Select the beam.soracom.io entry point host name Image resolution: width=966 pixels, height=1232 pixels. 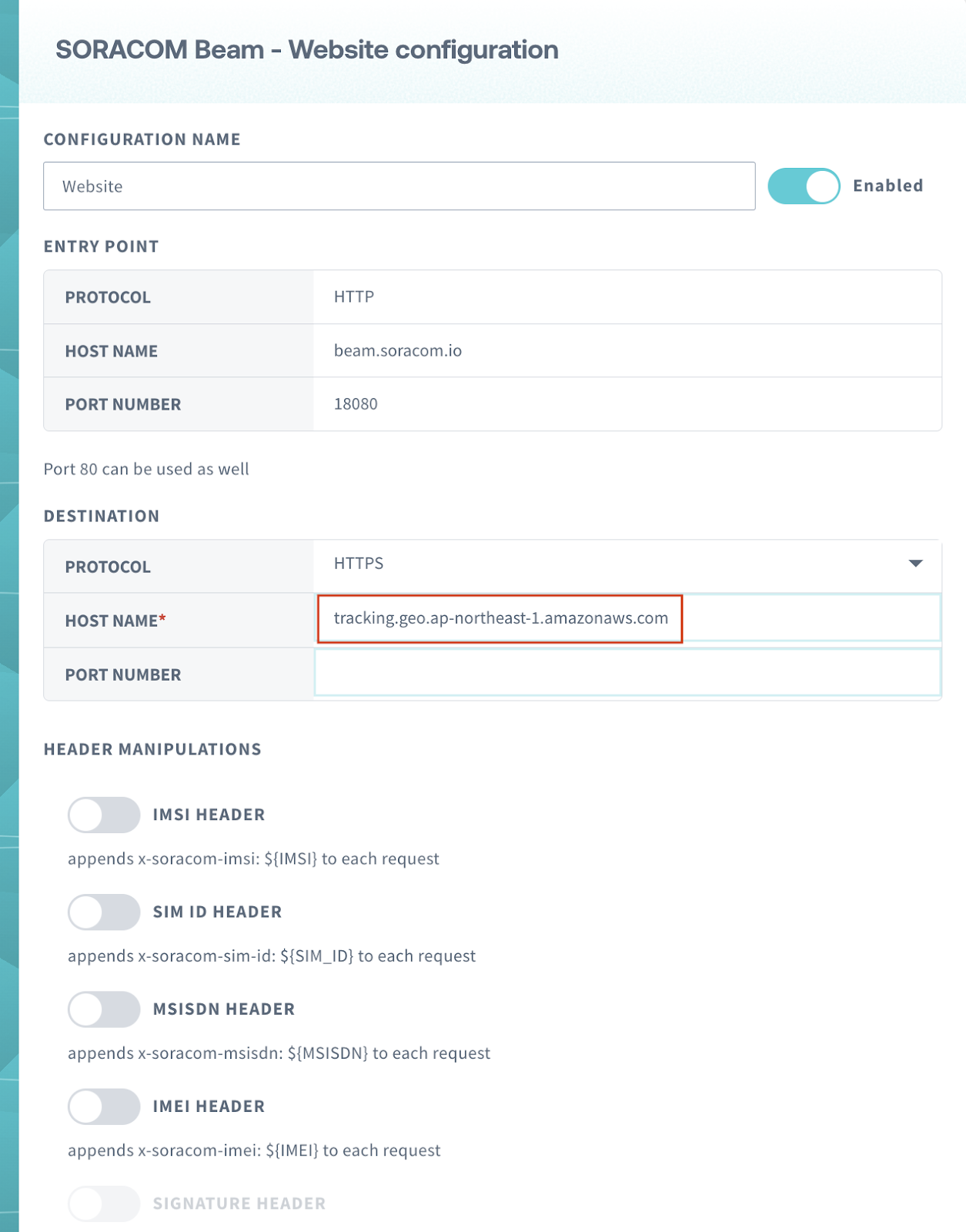397,351
